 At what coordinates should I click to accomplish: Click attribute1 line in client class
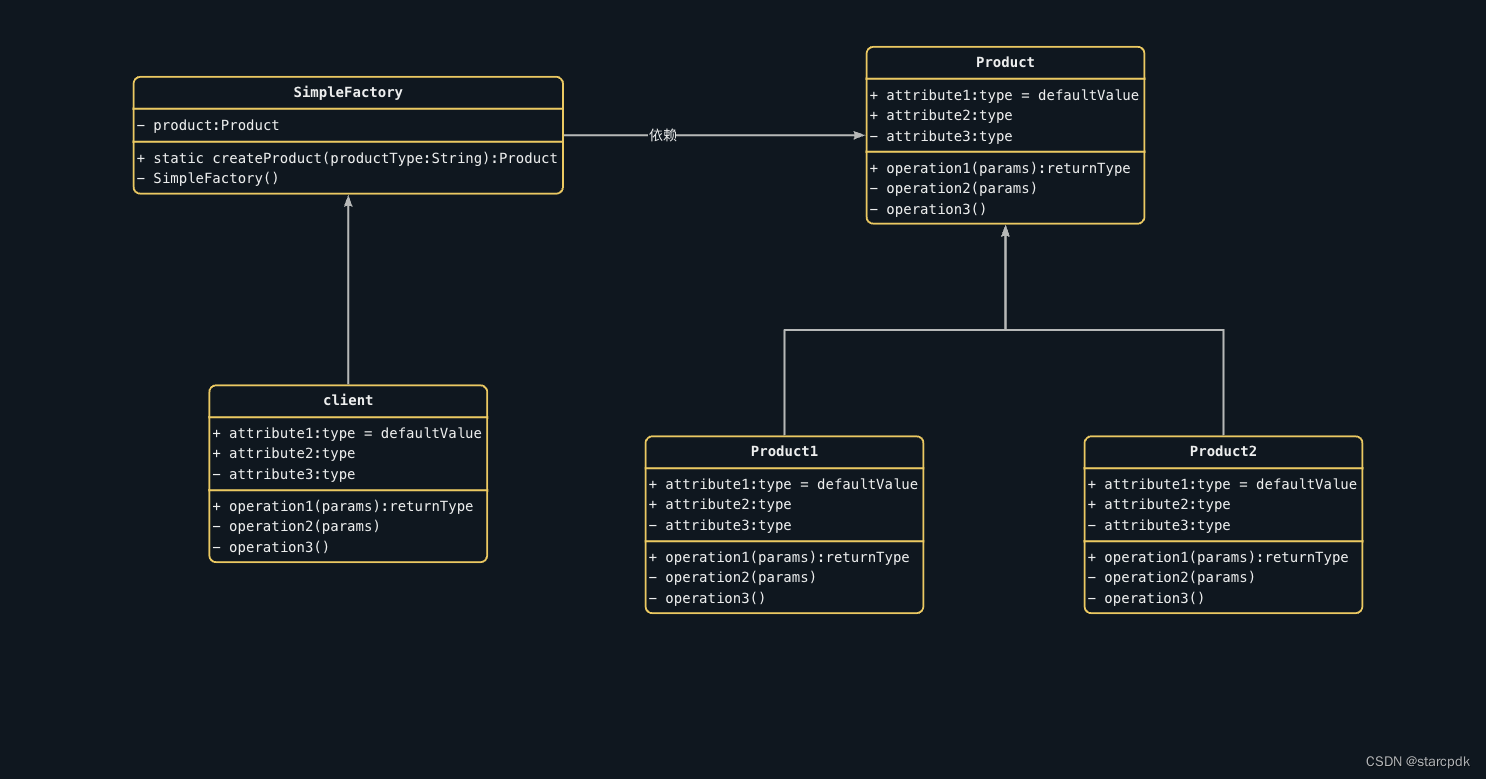click(x=347, y=433)
